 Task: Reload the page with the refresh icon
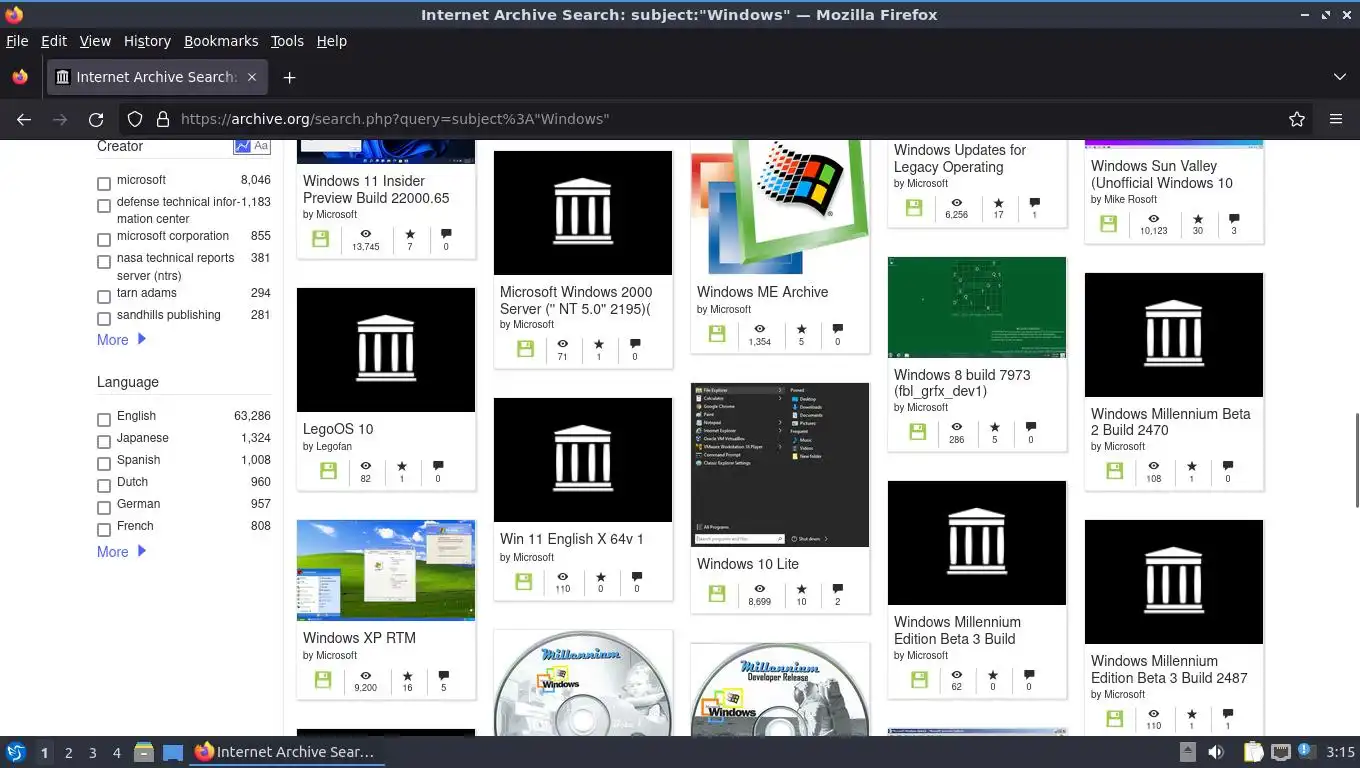click(96, 119)
